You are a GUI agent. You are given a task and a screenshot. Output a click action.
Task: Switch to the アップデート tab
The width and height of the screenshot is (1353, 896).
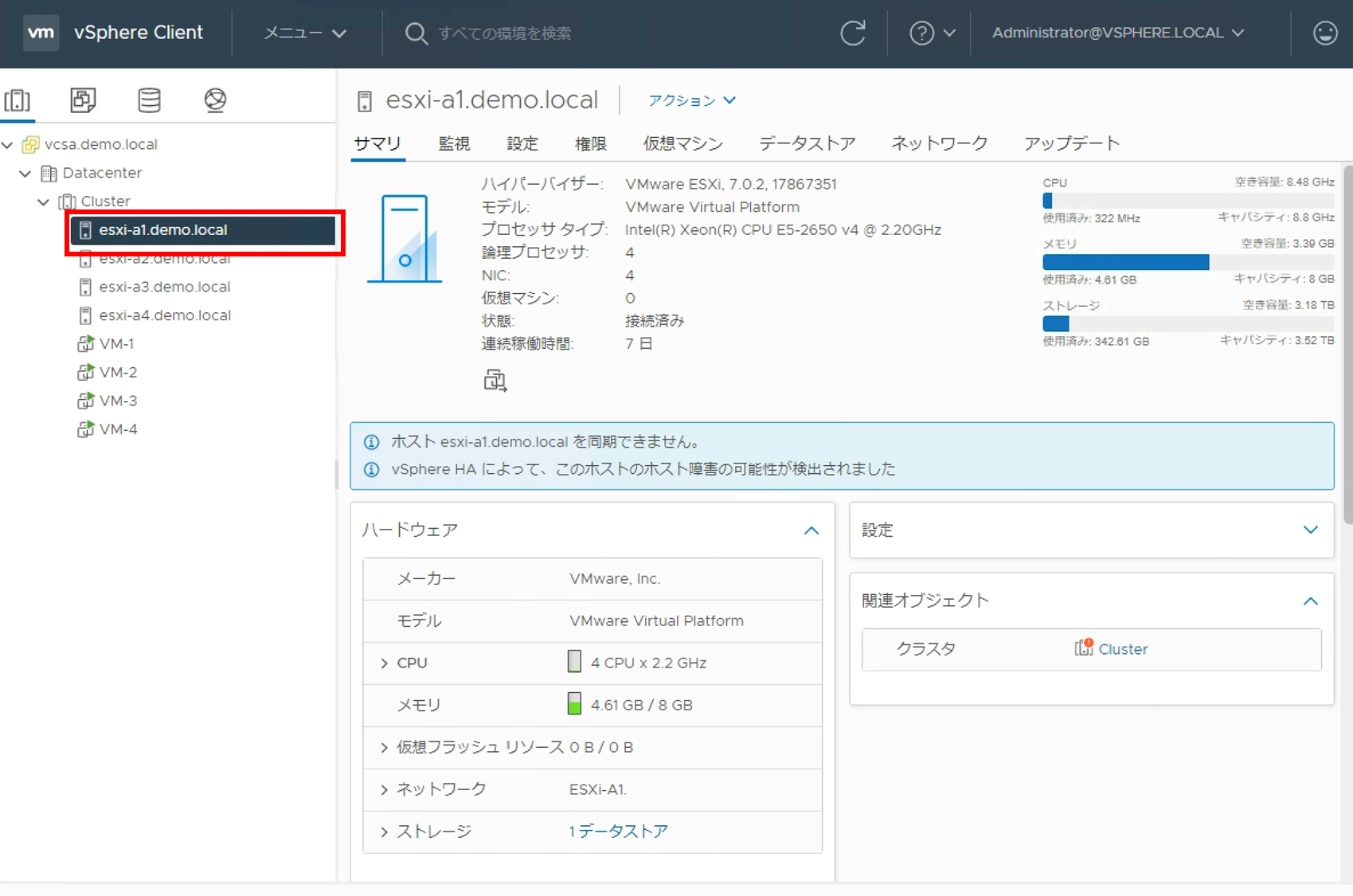point(1072,143)
